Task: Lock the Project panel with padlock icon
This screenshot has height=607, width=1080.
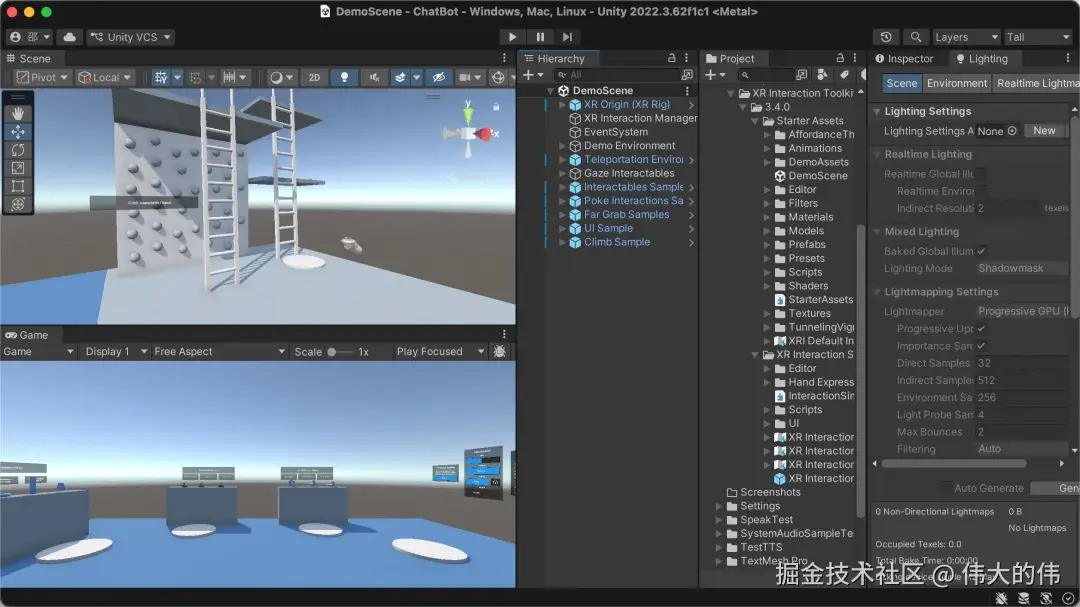Action: click(840, 59)
